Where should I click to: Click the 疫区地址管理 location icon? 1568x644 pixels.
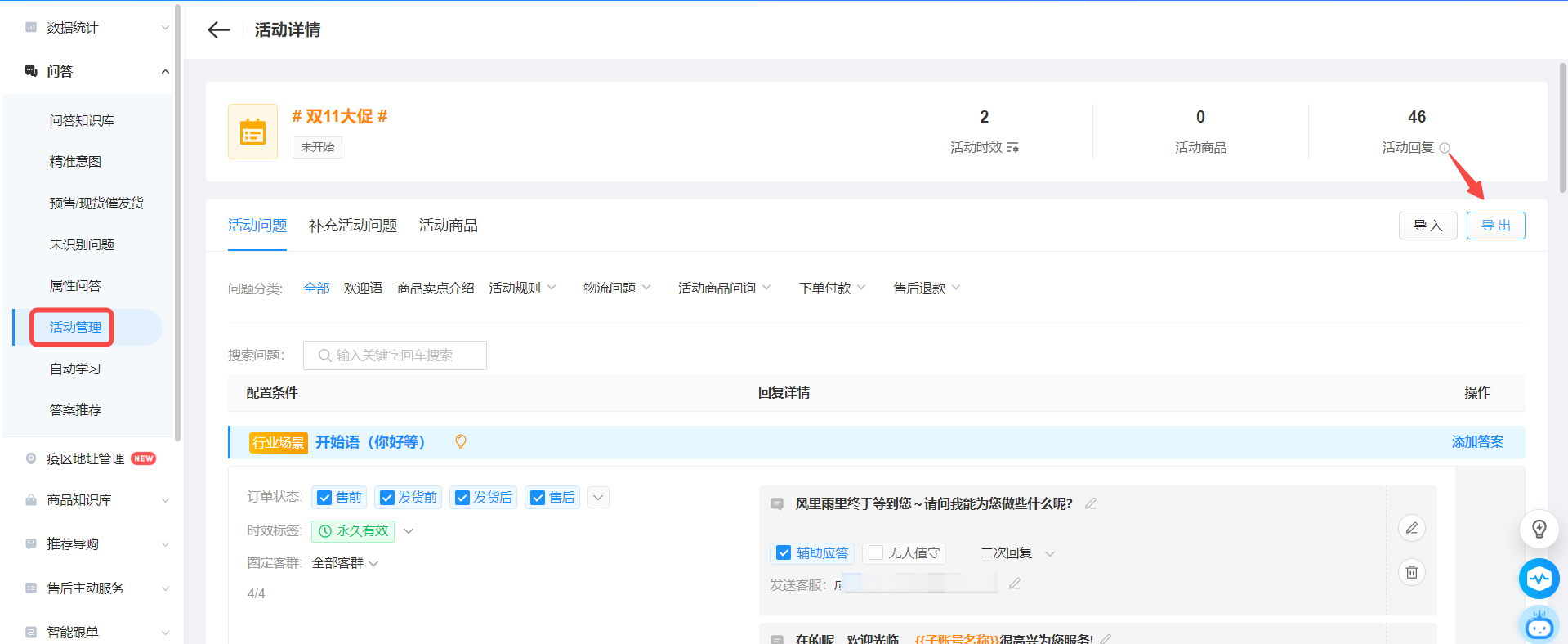coord(31,458)
